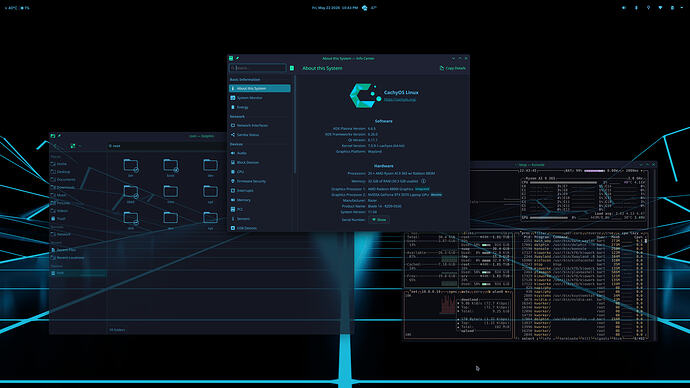Select Videos in Dolphin places panel

[78, 211]
